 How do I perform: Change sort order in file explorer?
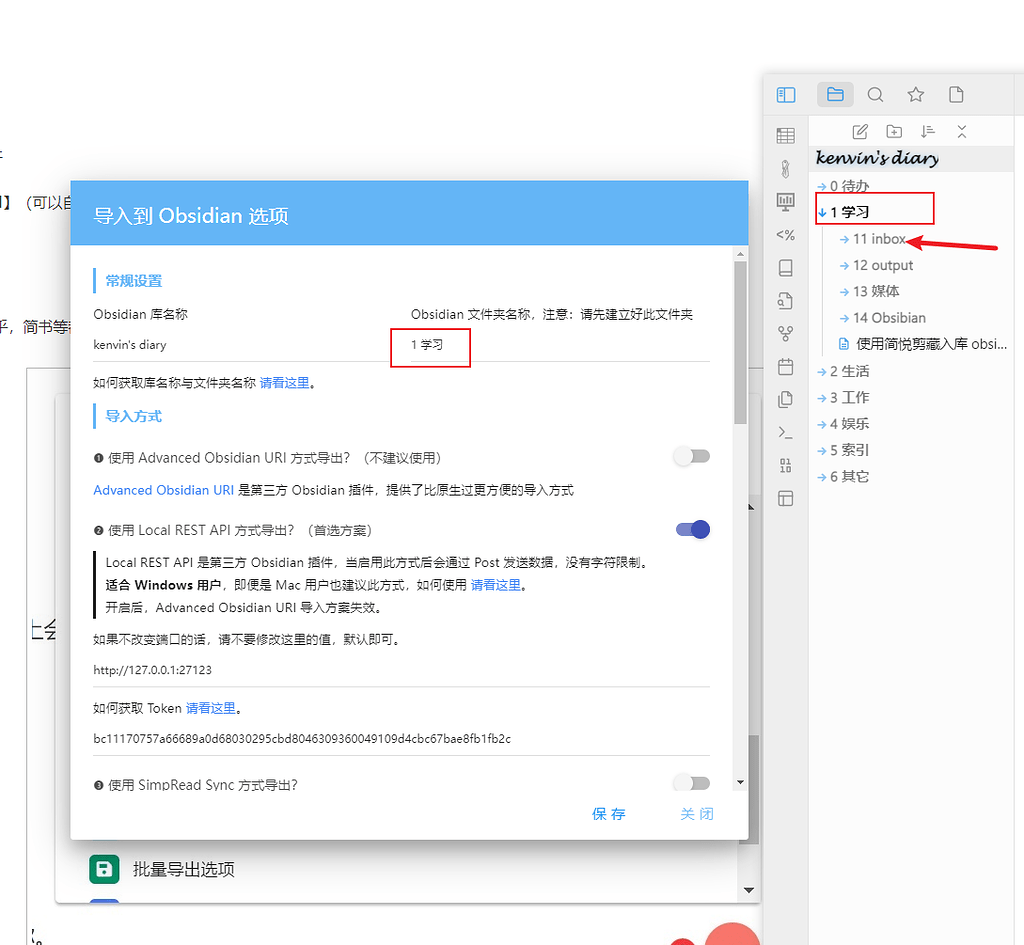(x=927, y=132)
